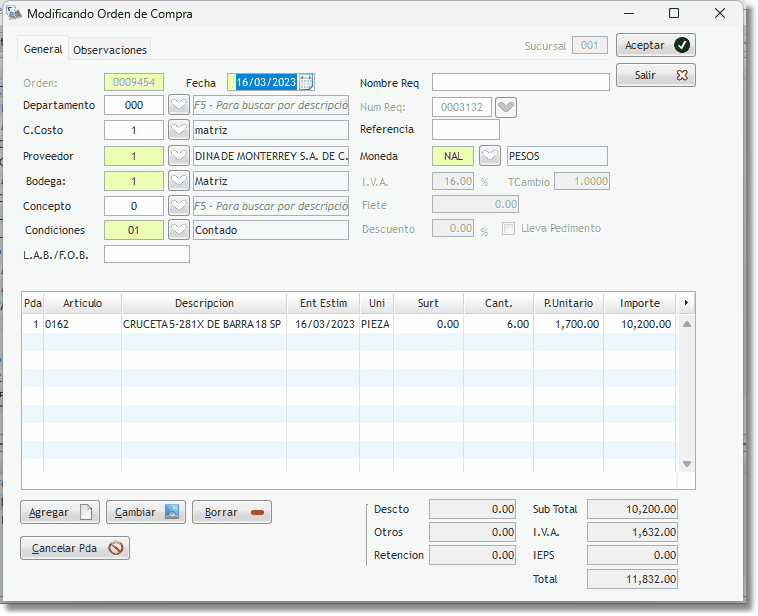Expand the Moneda dropdown arrow
This screenshot has height=616, width=758.
tap(489, 156)
